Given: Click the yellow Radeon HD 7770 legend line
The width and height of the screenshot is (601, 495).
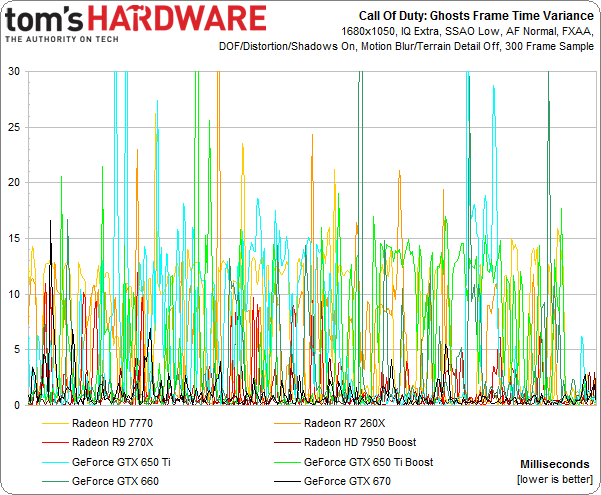Looking at the screenshot, I should click(55, 424).
